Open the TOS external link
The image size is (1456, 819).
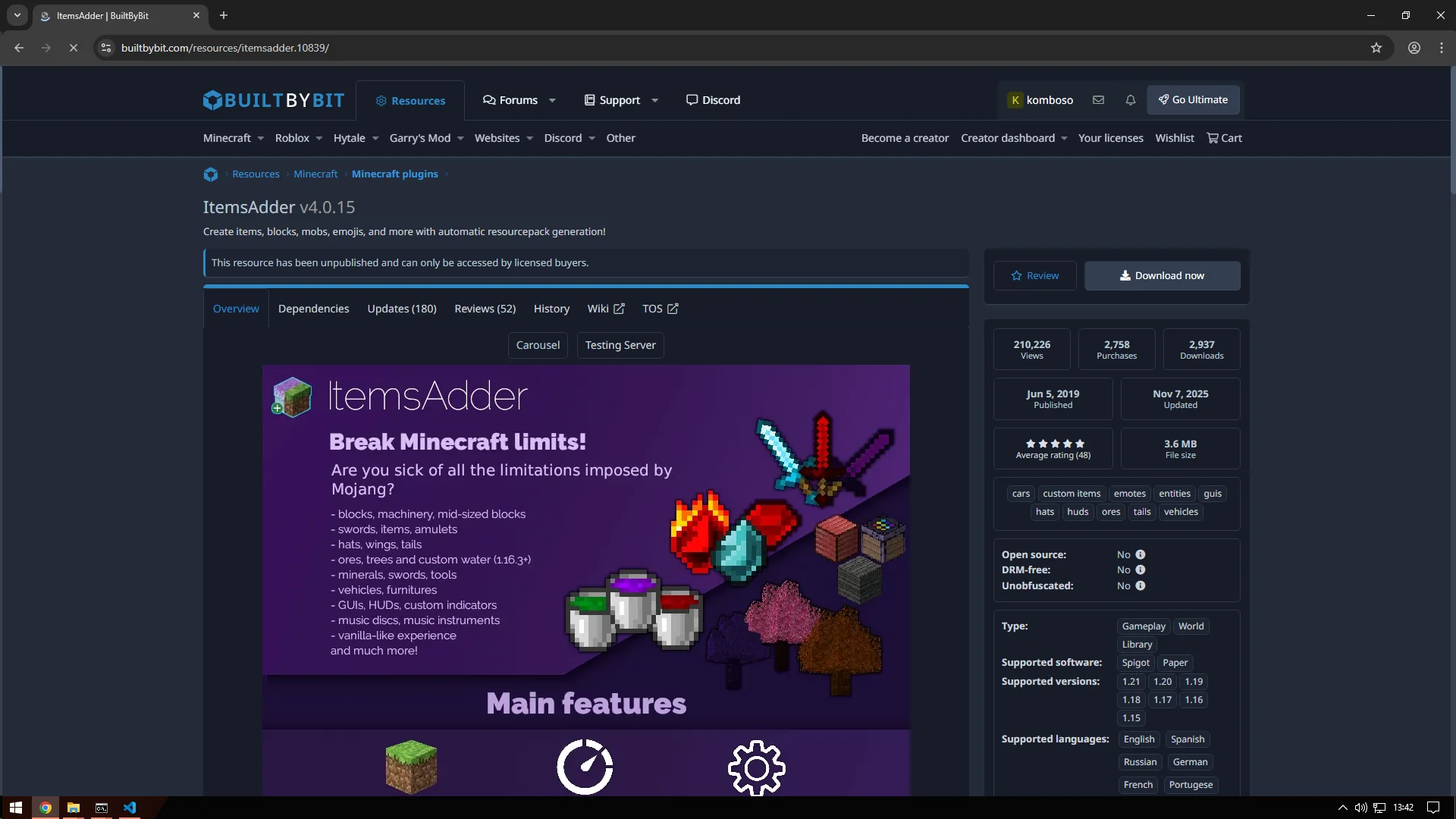[x=661, y=309]
